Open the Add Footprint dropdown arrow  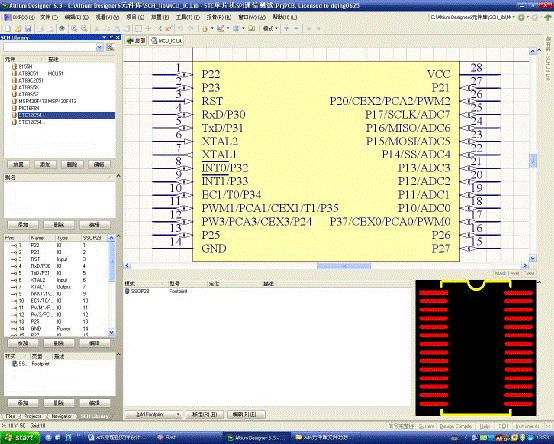[178, 414]
